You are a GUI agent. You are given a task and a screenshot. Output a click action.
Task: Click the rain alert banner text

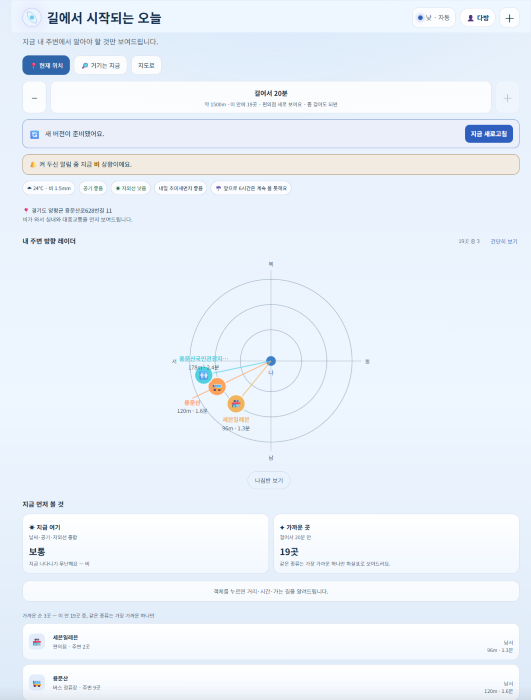[85, 164]
